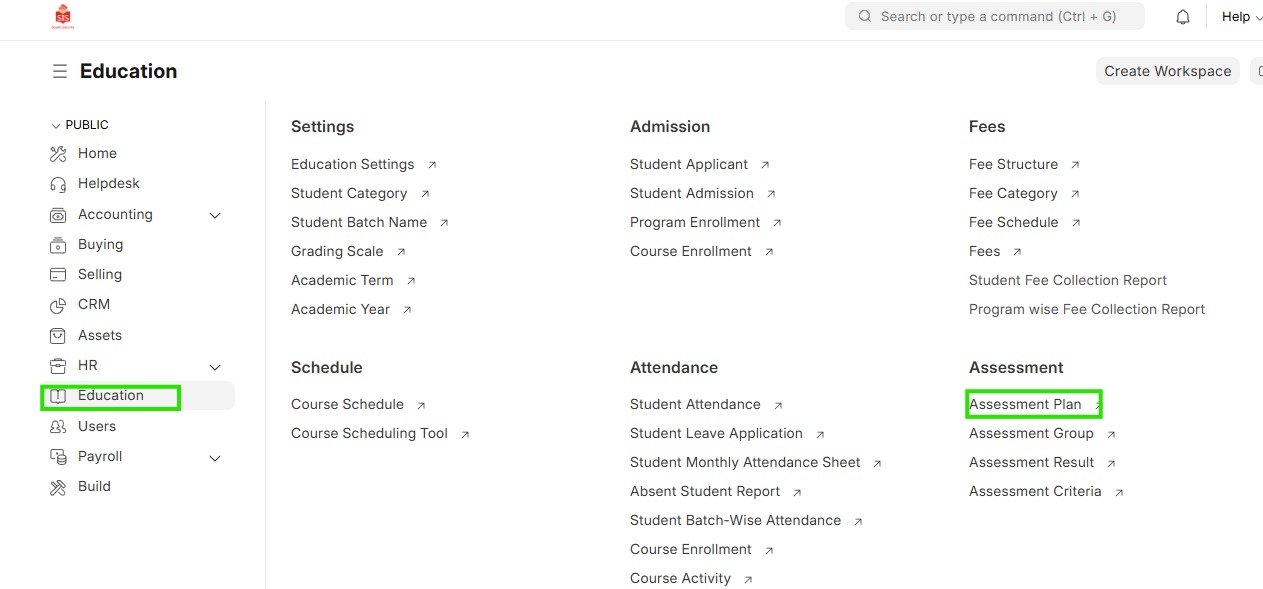Click the Users icon in sidebar
The height and width of the screenshot is (589, 1263).
58,426
